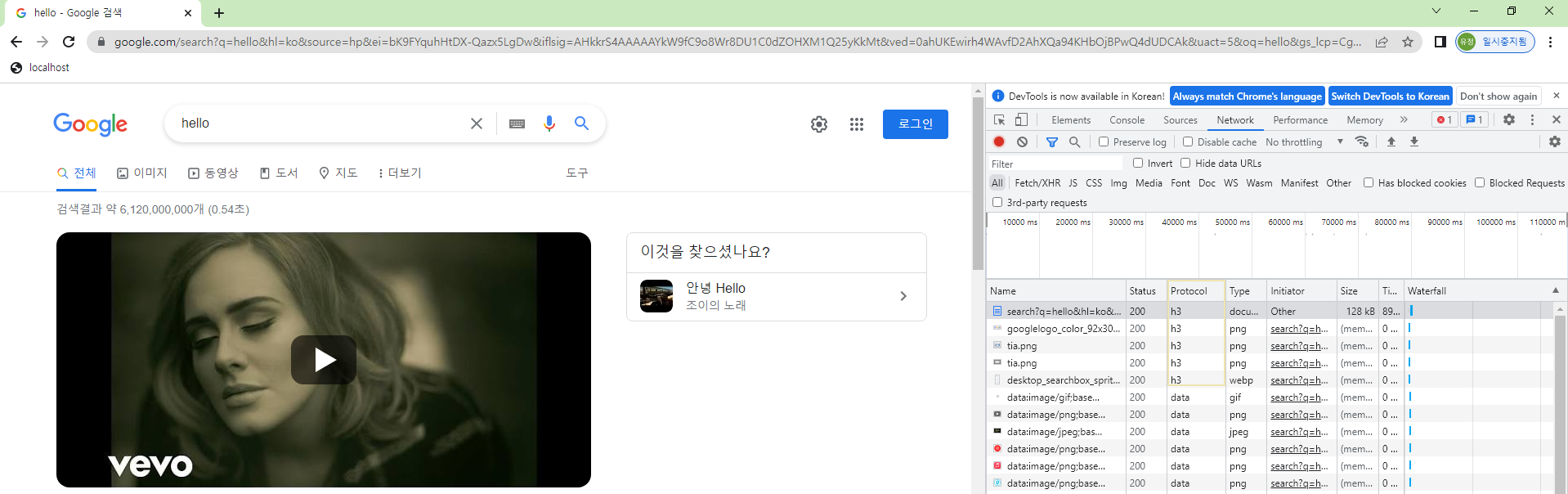Viewport: 1568px width, 494px height.
Task: Go back to previous page arrow
Action: click(16, 42)
